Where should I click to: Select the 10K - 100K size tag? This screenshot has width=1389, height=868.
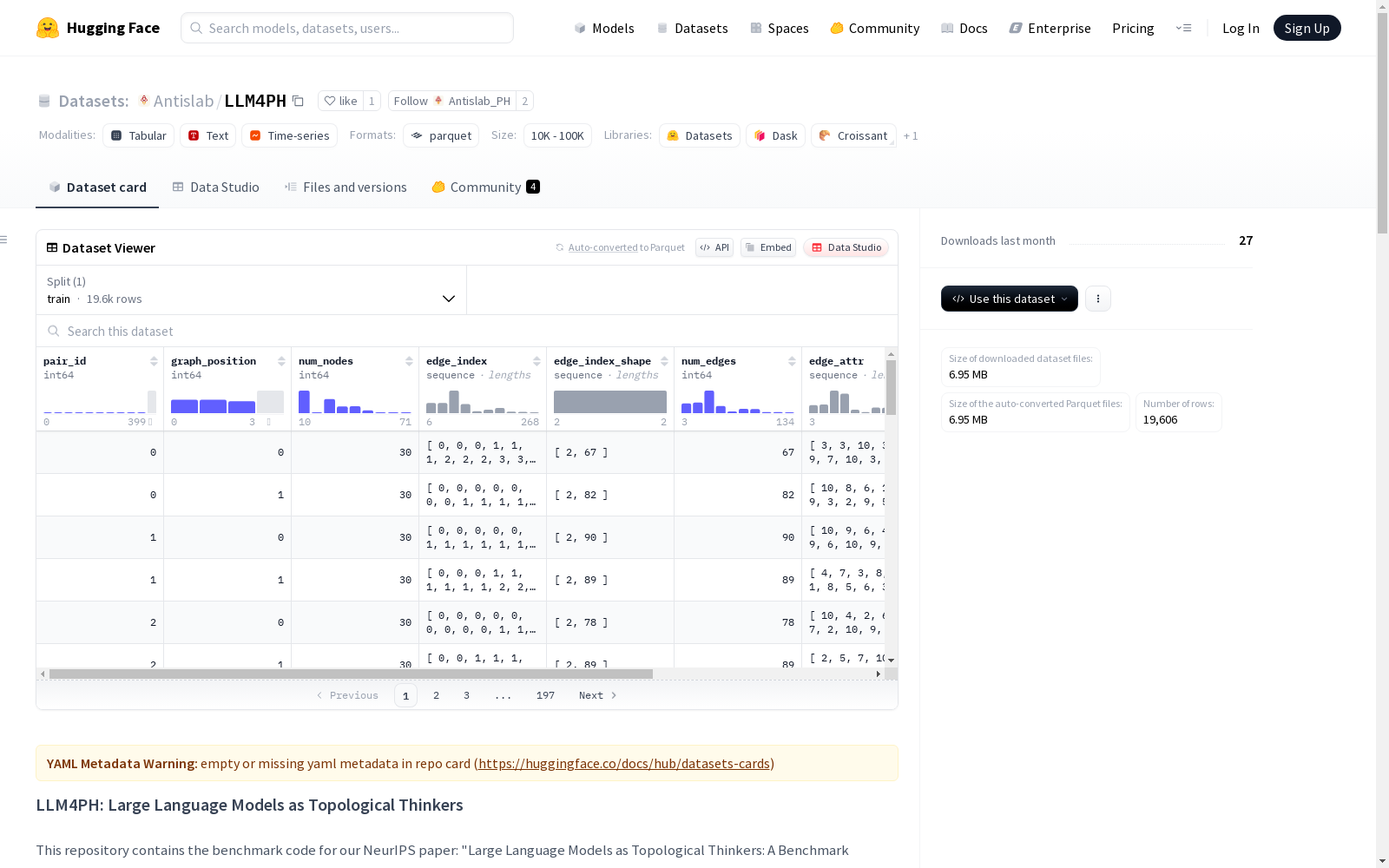point(557,135)
